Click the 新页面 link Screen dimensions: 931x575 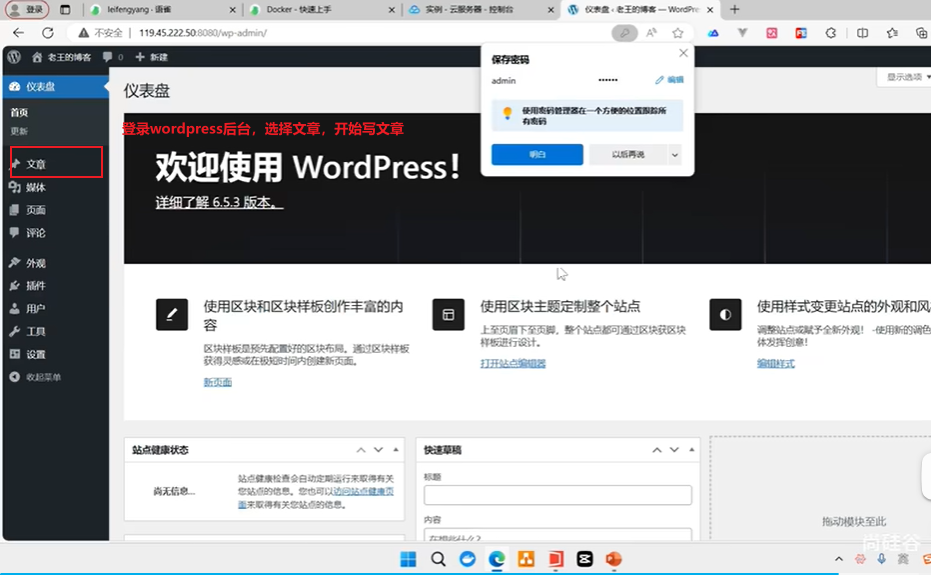click(218, 382)
